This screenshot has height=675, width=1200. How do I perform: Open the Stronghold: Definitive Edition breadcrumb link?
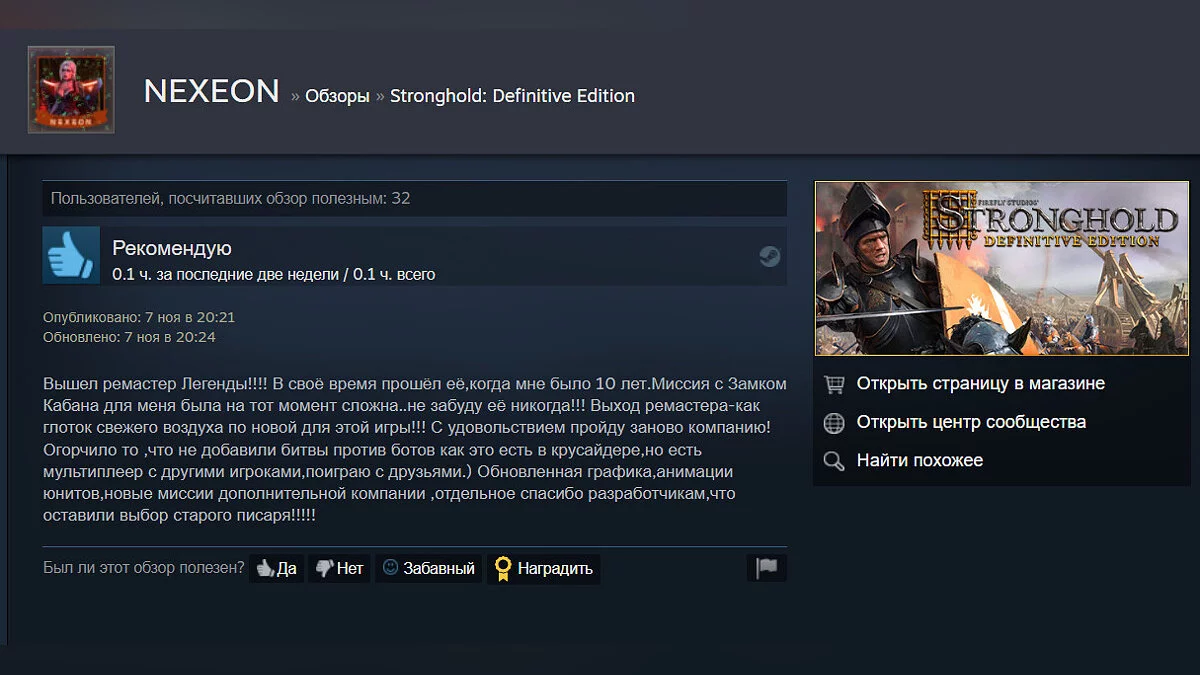point(512,96)
